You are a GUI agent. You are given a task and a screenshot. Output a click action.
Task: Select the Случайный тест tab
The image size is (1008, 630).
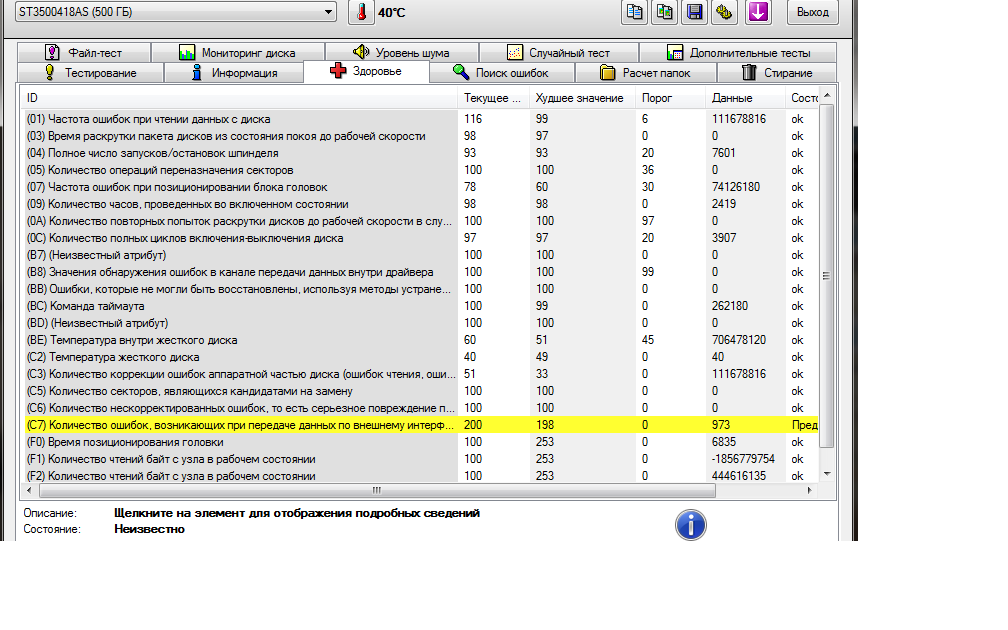click(x=558, y=53)
